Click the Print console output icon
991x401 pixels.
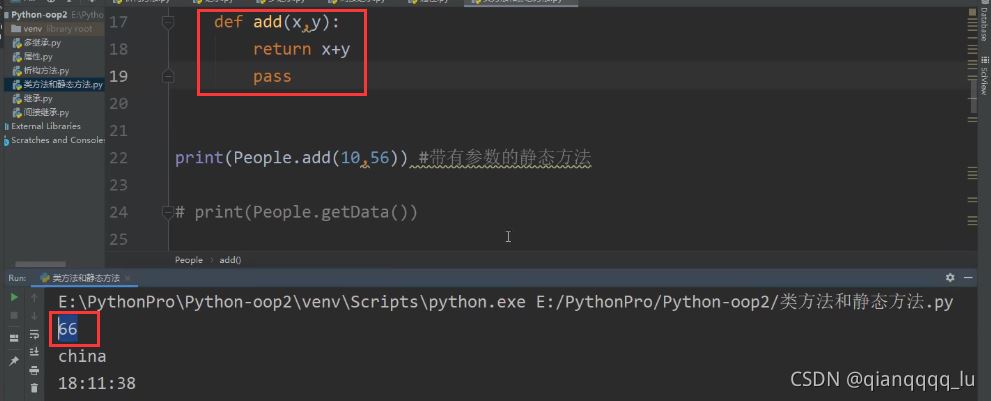34,370
